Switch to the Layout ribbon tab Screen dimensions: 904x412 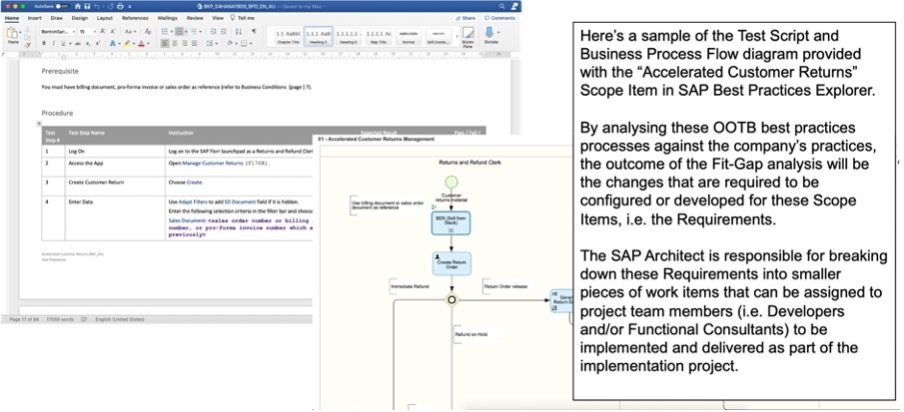click(104, 18)
